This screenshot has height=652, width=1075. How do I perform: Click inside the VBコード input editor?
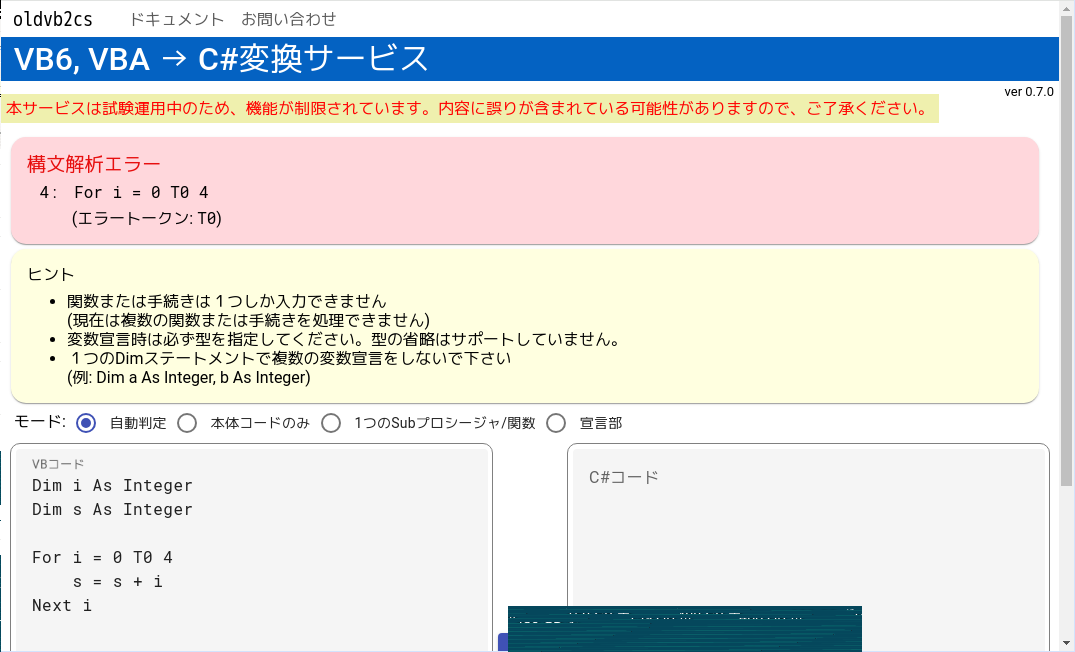click(x=250, y=530)
